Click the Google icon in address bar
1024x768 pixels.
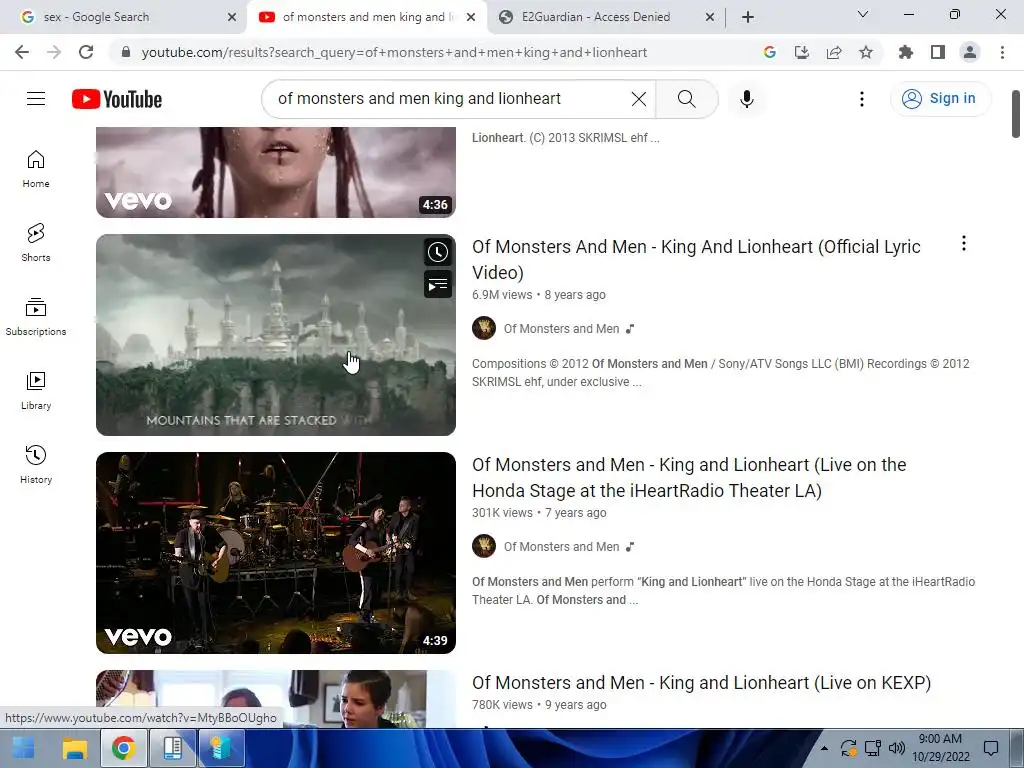click(769, 52)
